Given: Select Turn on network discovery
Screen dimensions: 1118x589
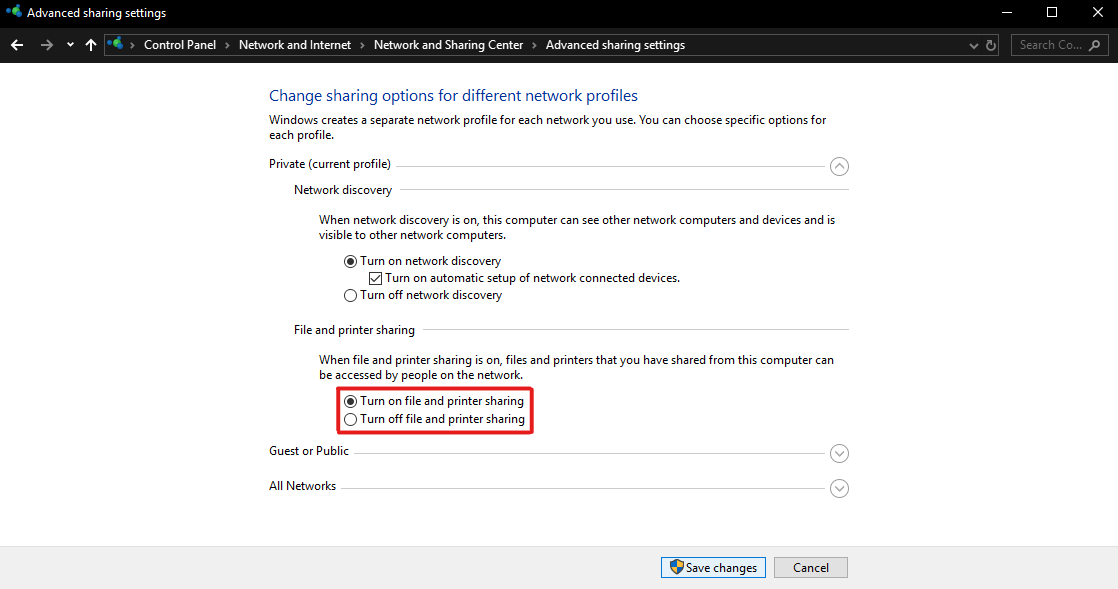Looking at the screenshot, I should [x=350, y=261].
